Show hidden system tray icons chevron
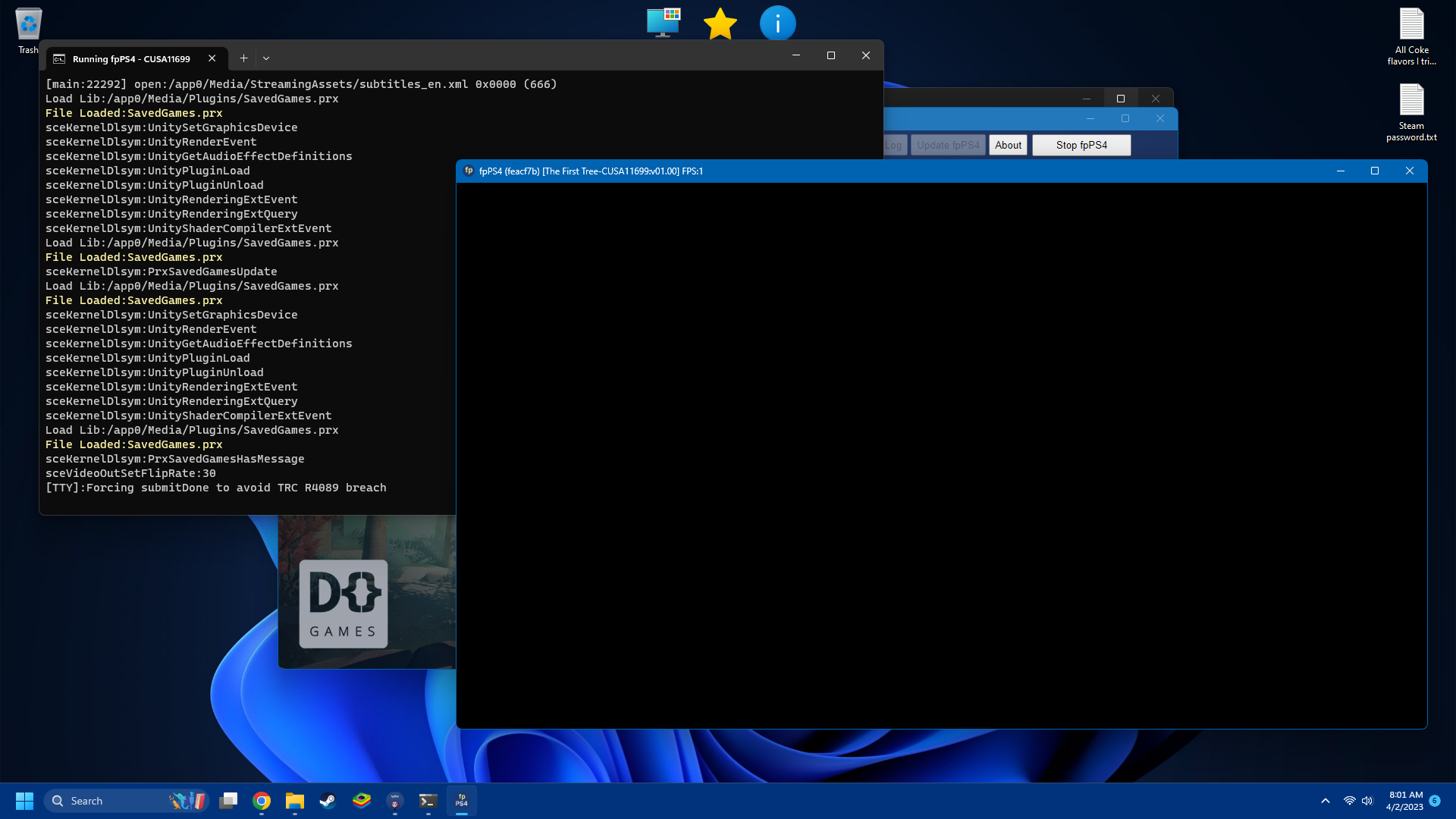Image resolution: width=1456 pixels, height=819 pixels. pyautogui.click(x=1325, y=801)
